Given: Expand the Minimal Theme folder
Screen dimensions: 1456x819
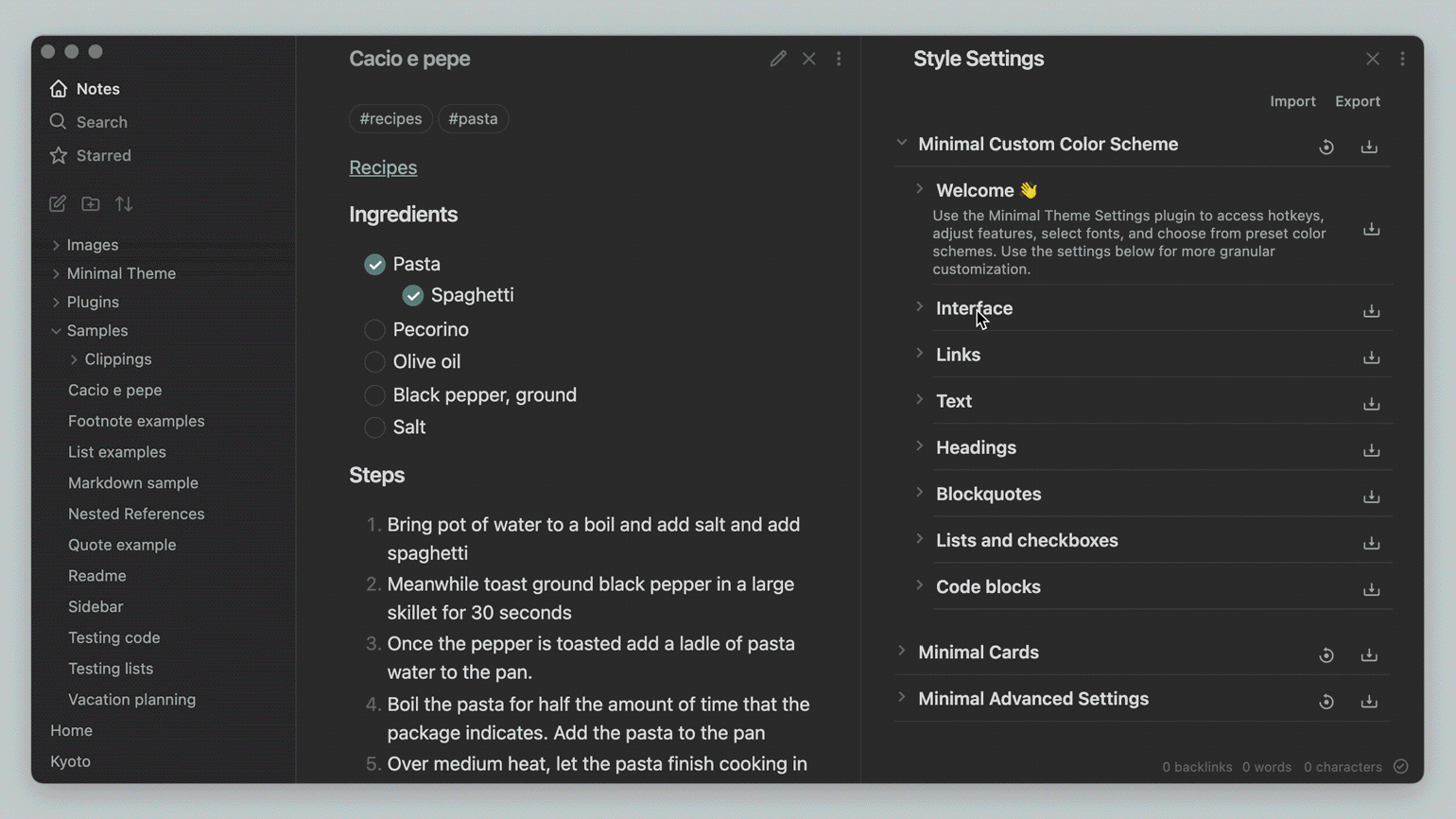Looking at the screenshot, I should pos(56,273).
